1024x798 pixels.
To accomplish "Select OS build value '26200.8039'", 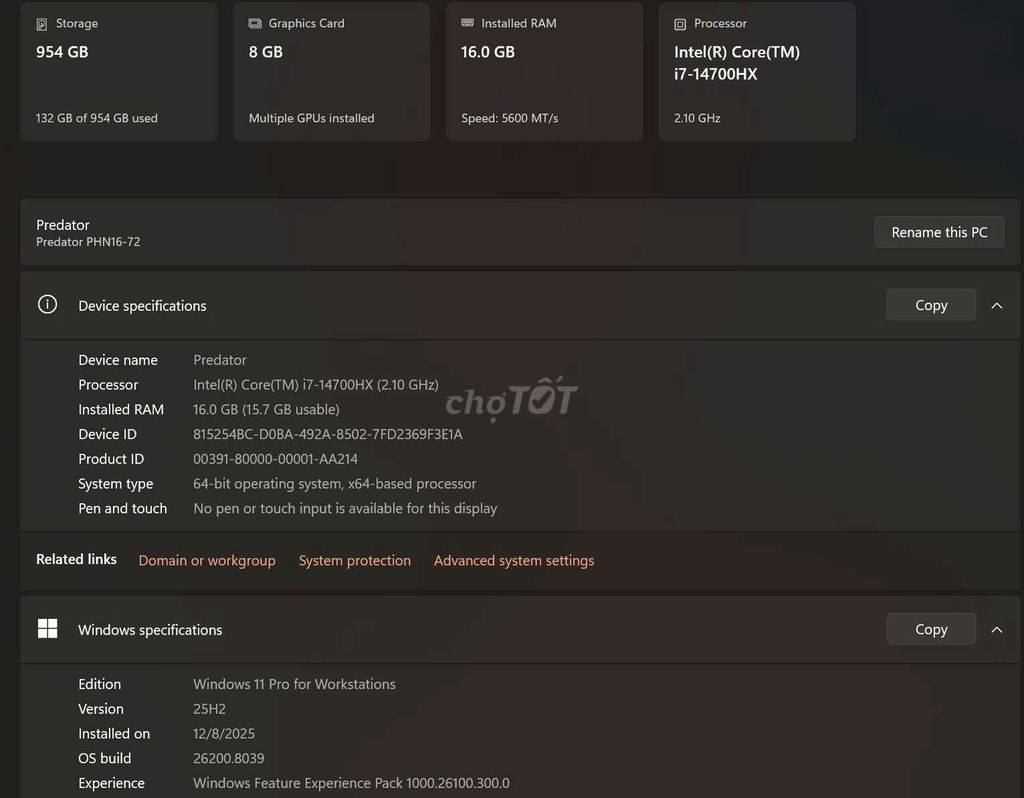I will [x=229, y=758].
